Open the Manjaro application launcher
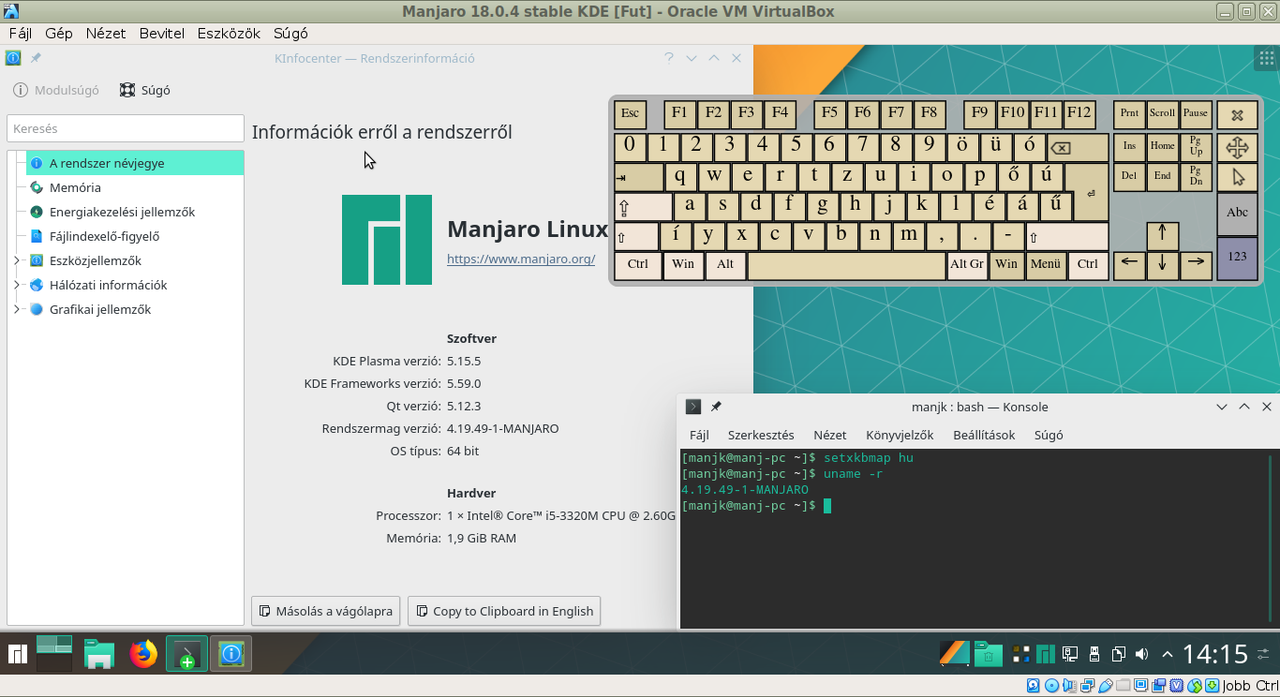 coord(17,655)
